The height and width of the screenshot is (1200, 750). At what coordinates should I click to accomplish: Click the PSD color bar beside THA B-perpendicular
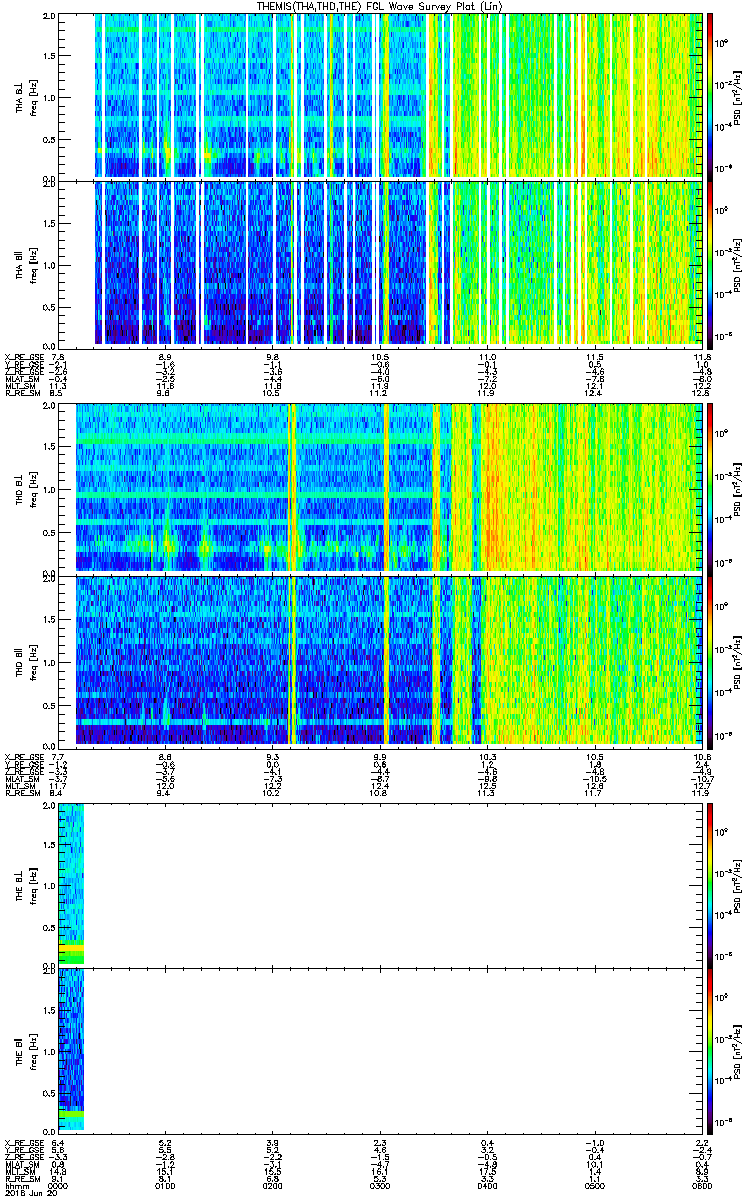click(711, 96)
